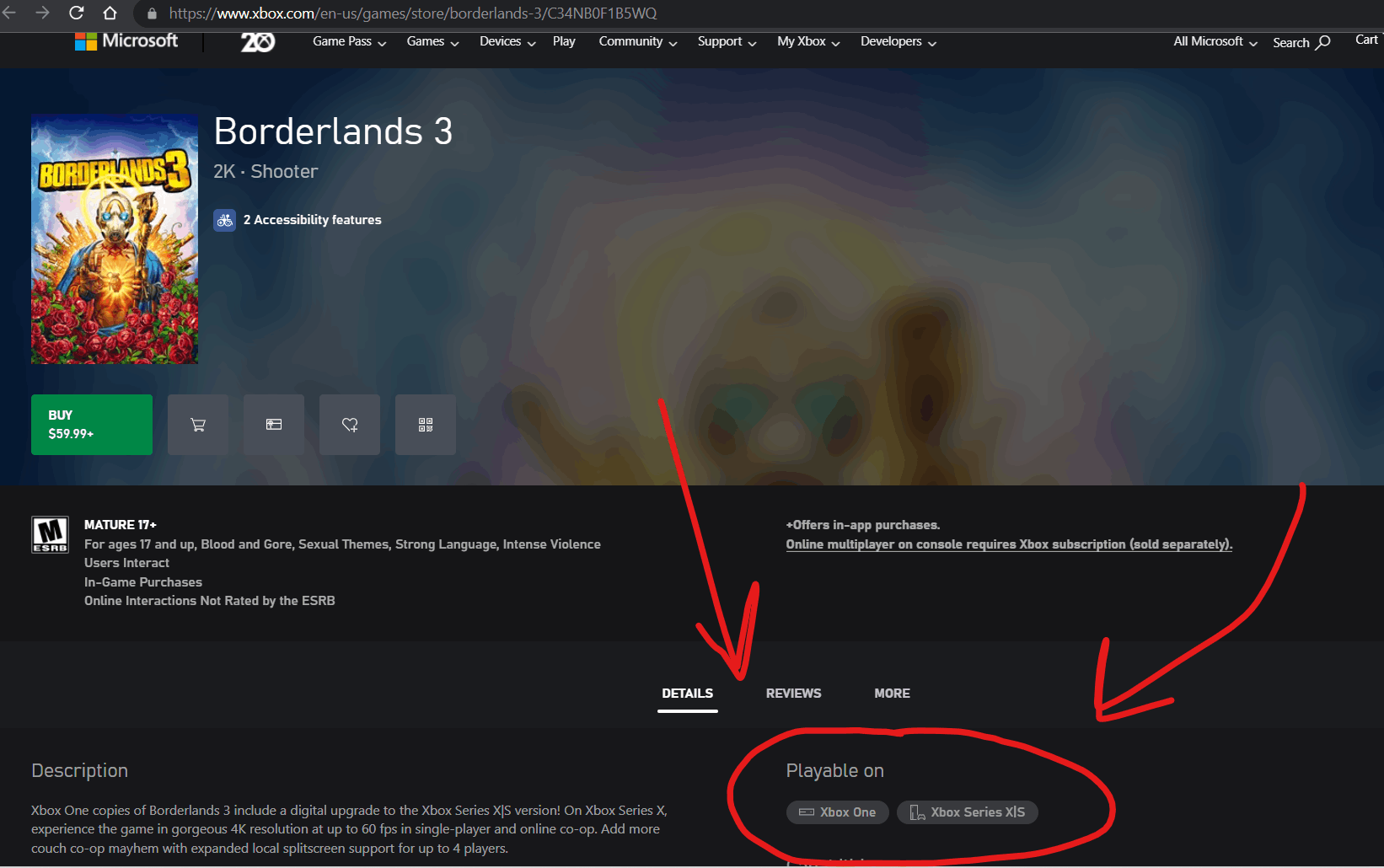Click the 2K · Shooter subtitle
The width and height of the screenshot is (1384, 868).
point(266,171)
